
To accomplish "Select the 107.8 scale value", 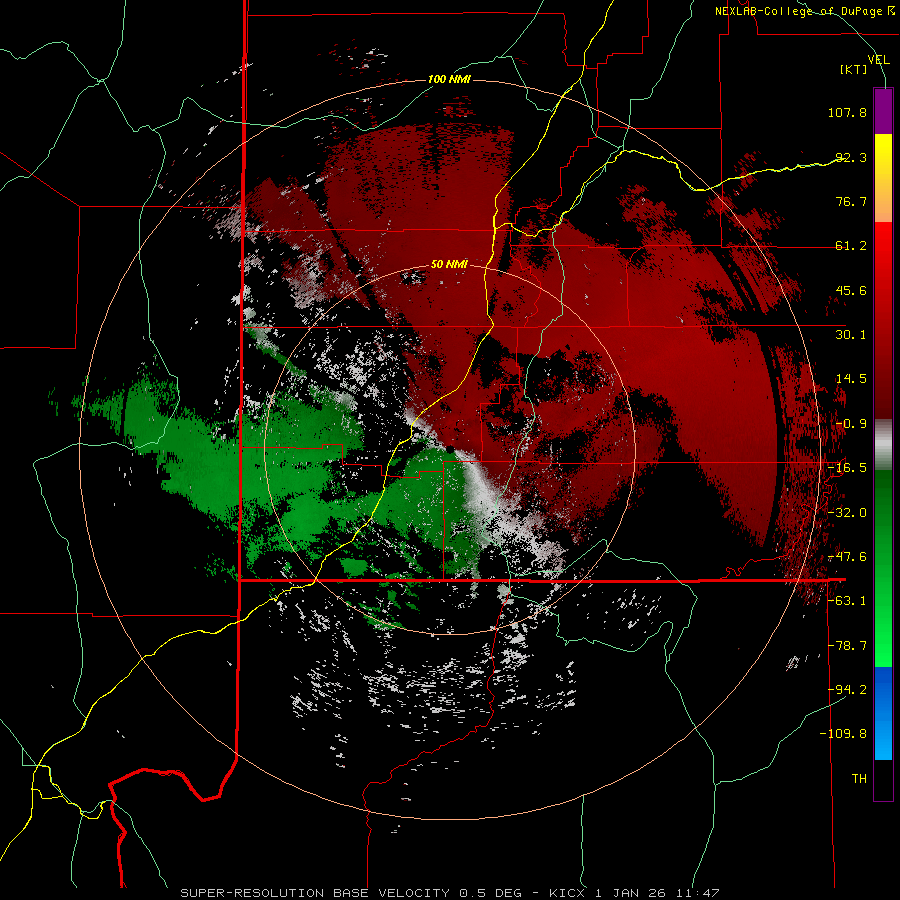I will (847, 112).
